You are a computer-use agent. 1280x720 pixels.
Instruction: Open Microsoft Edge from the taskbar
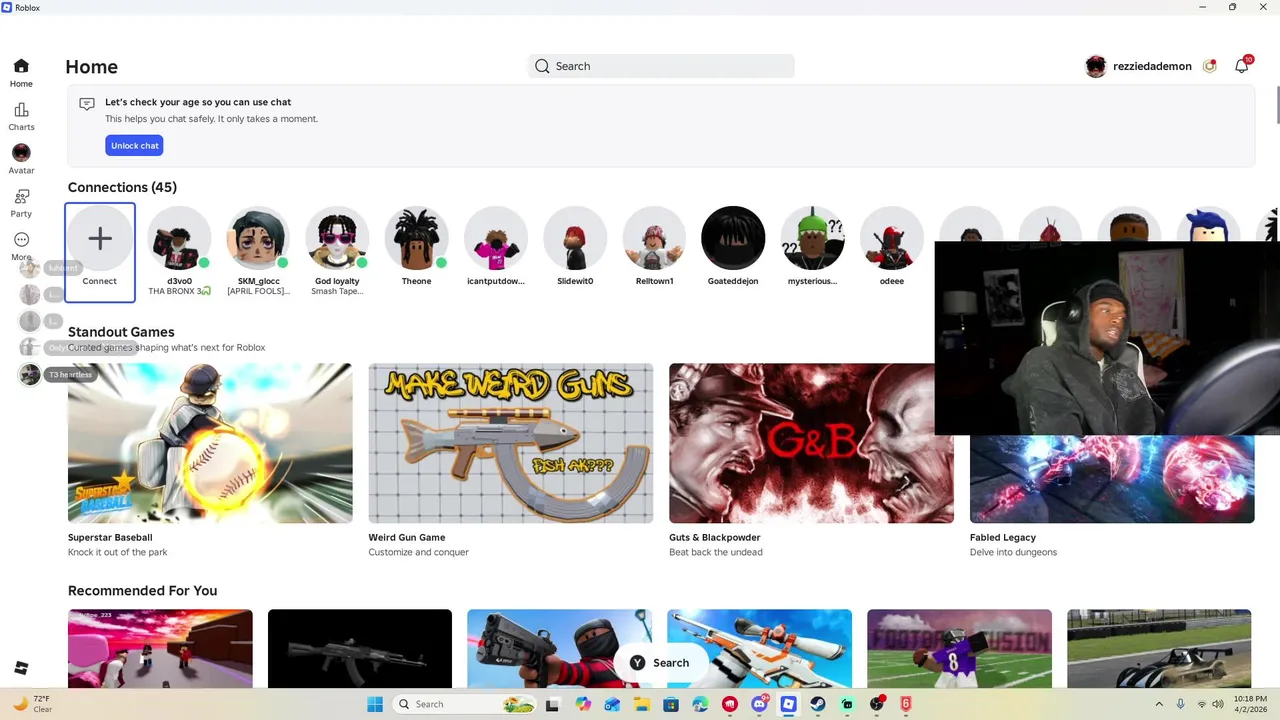point(700,704)
